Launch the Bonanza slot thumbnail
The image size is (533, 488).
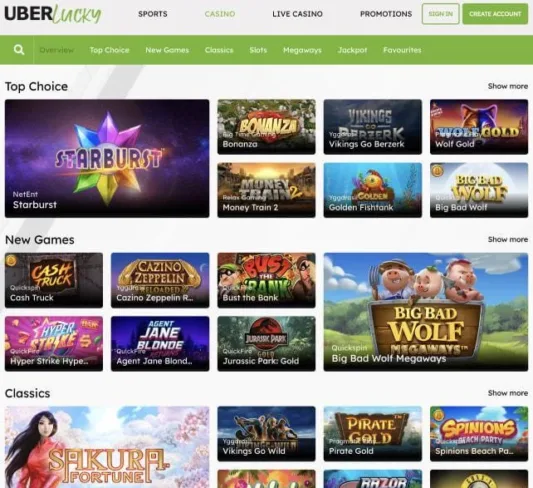(266, 127)
